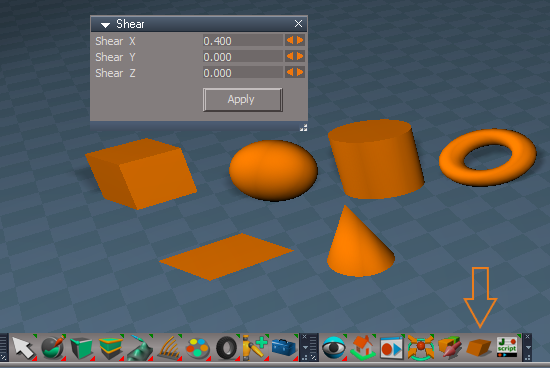Select the green cube primitive tool
Image resolution: width=550 pixels, height=368 pixels.
(81, 347)
